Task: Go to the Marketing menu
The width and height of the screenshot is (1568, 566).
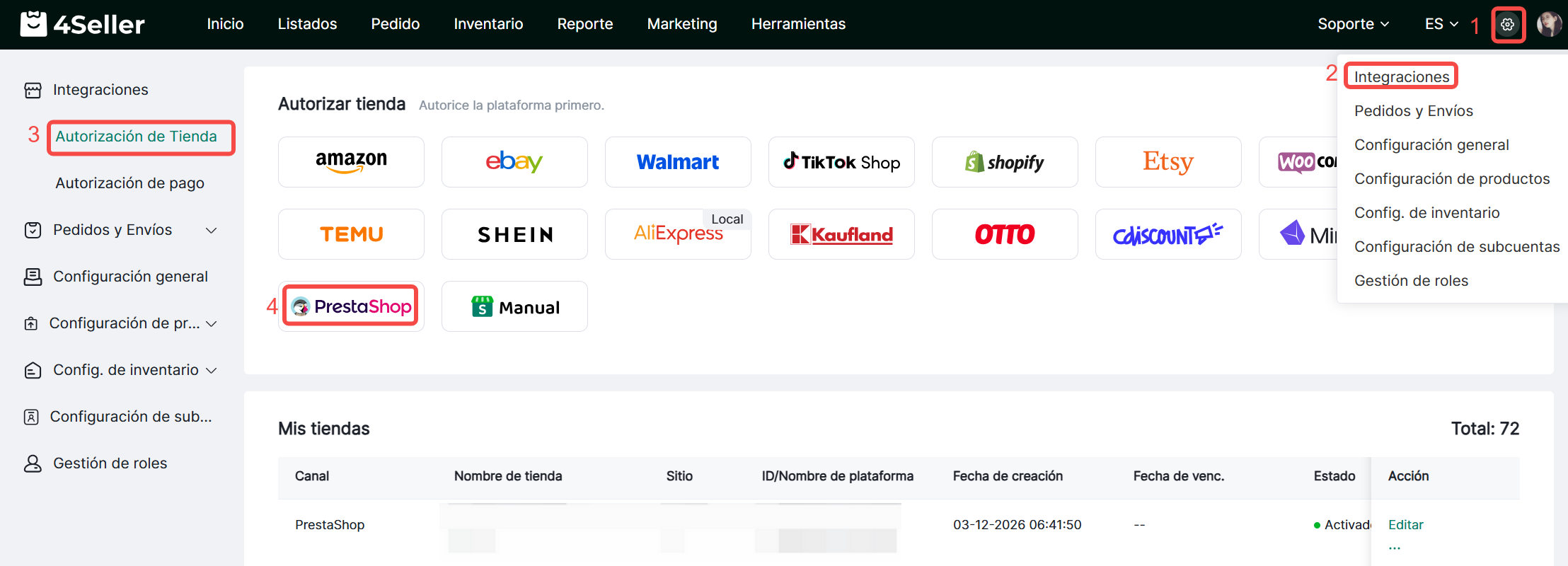Action: 681,24
